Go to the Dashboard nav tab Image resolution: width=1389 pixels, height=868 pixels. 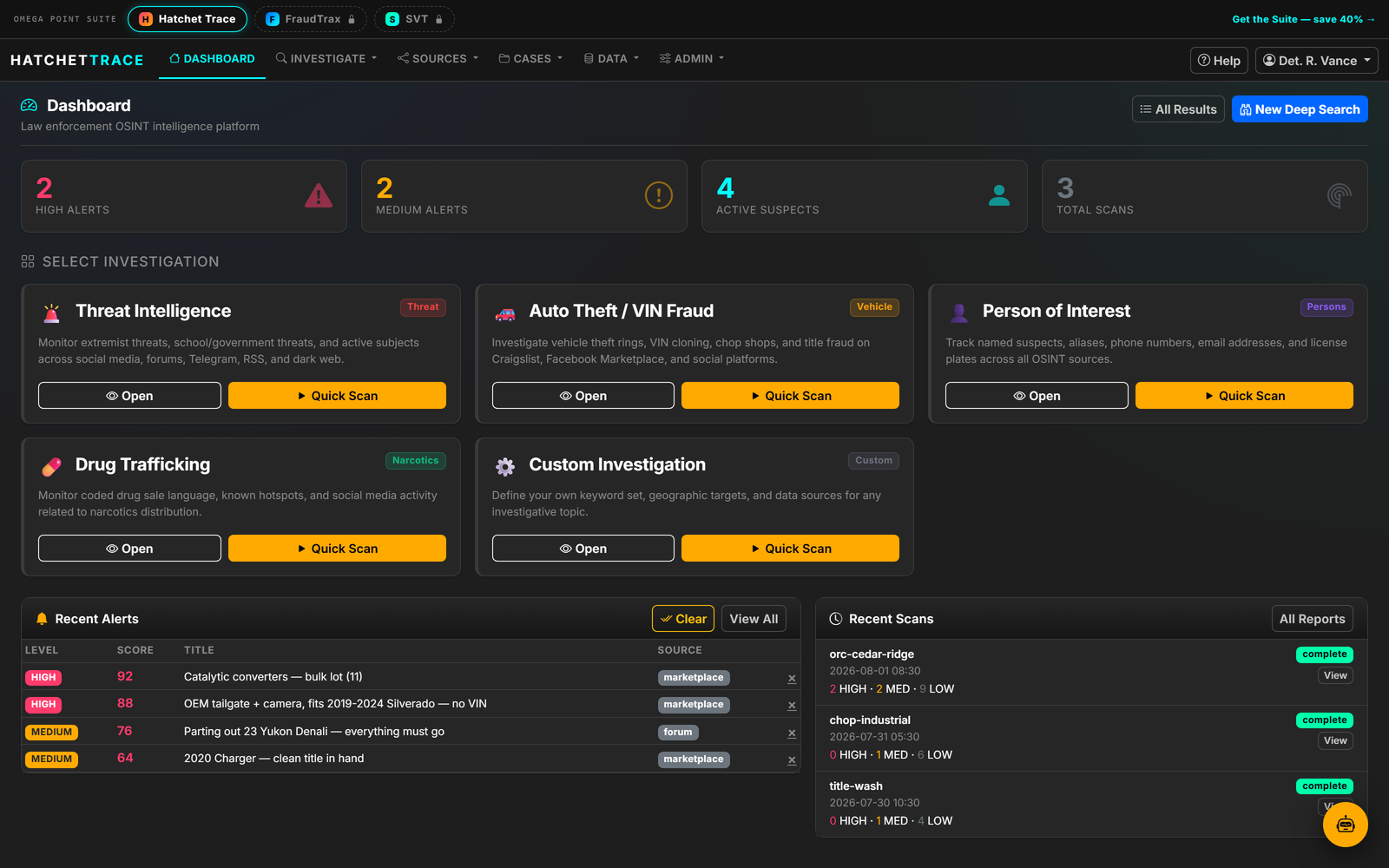[212, 58]
